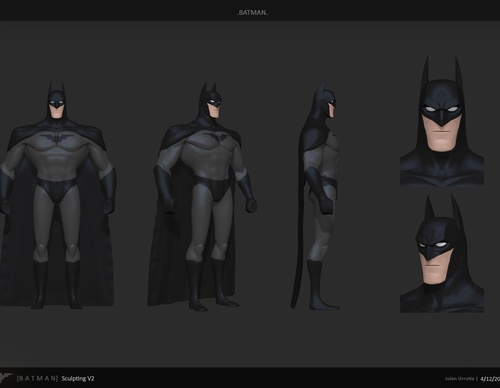Click the bat logo in footer corner
Image resolution: width=500 pixels, height=388 pixels.
click(6, 377)
